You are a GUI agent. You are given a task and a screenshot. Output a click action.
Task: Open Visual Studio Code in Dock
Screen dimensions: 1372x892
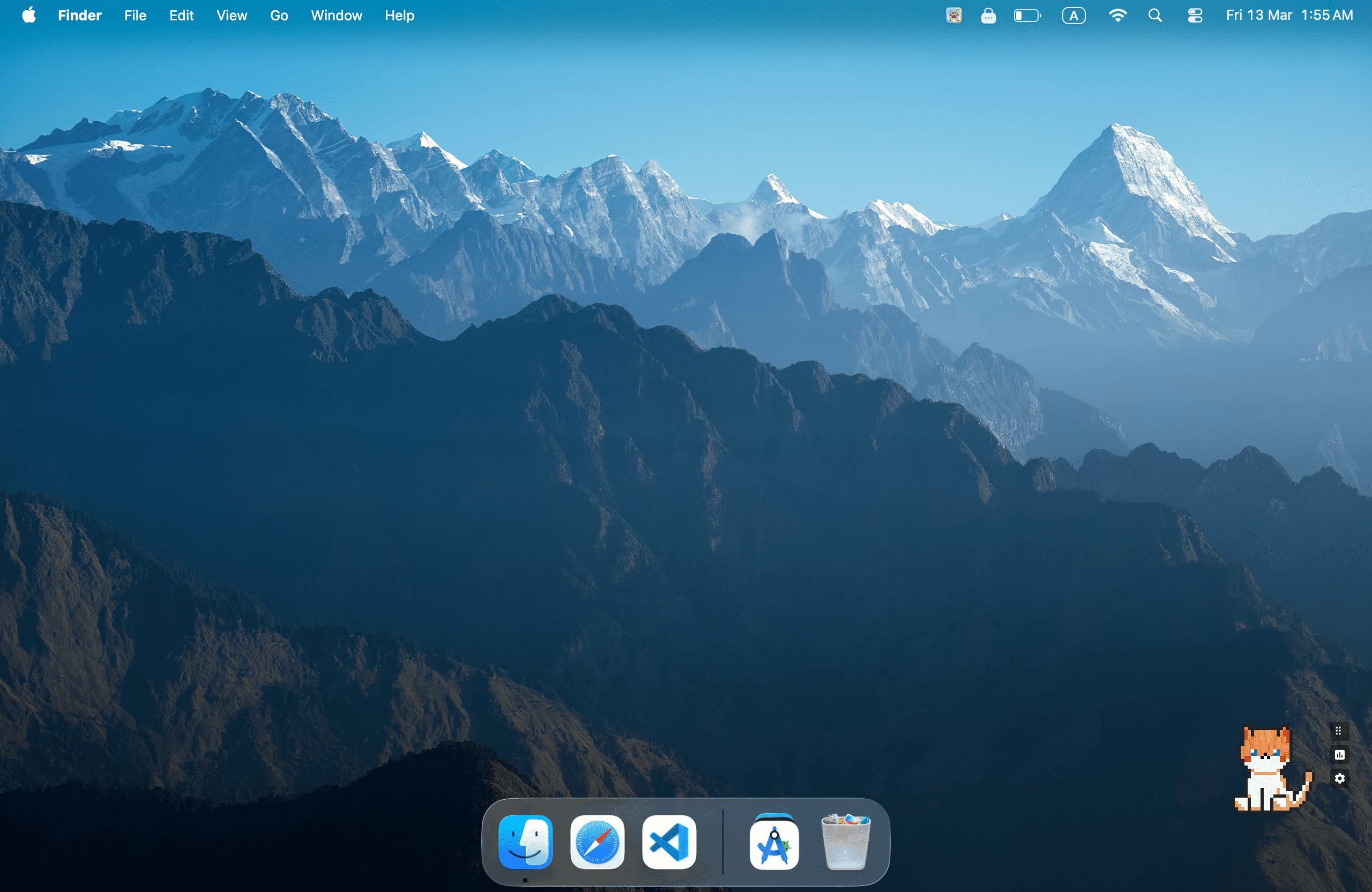[x=669, y=841]
